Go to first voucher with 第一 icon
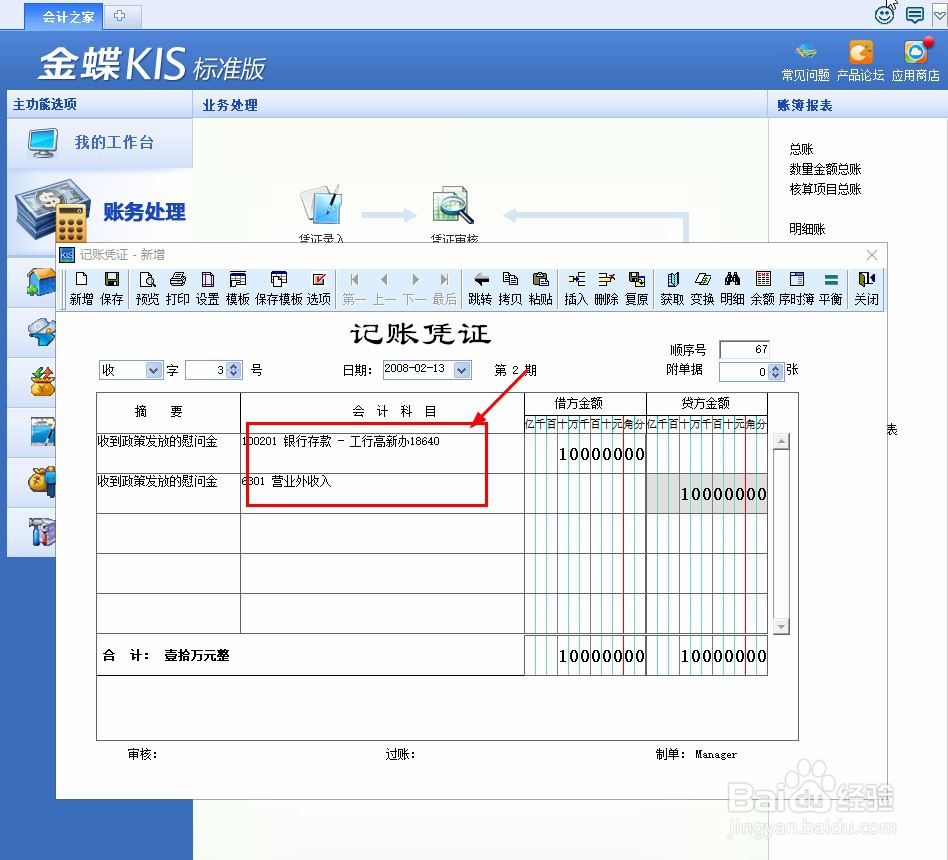948x860 pixels. (354, 288)
